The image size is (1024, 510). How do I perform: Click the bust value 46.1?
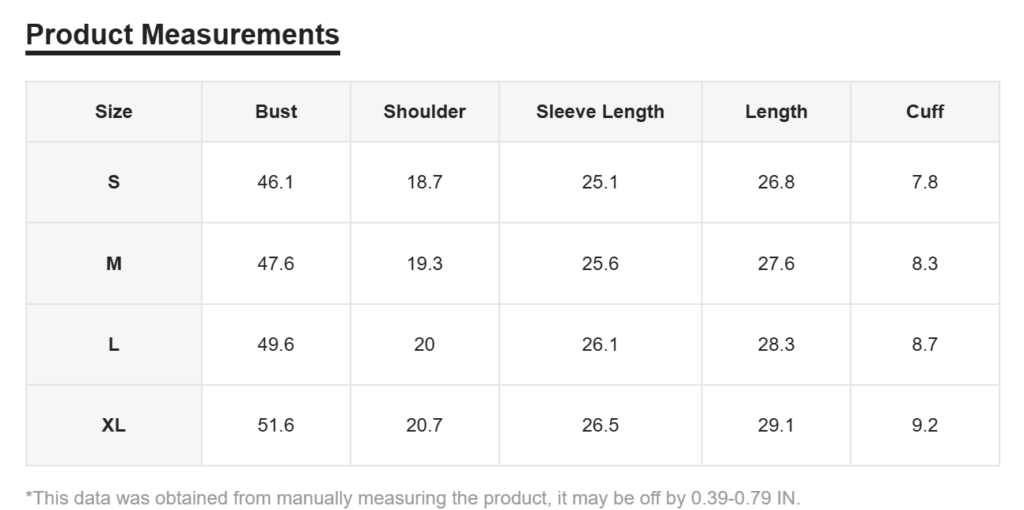click(x=276, y=182)
